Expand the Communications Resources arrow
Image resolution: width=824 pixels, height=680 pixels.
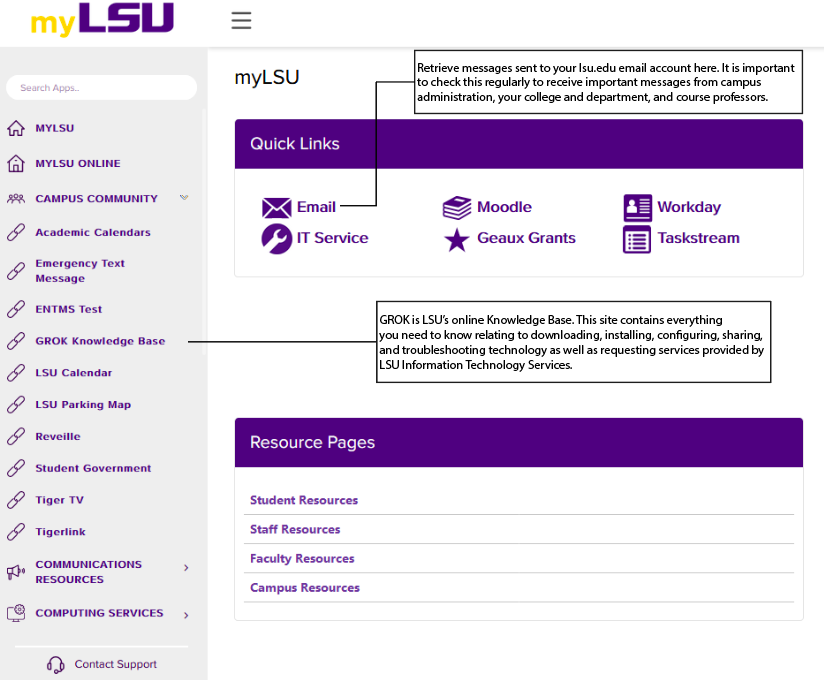pyautogui.click(x=186, y=568)
